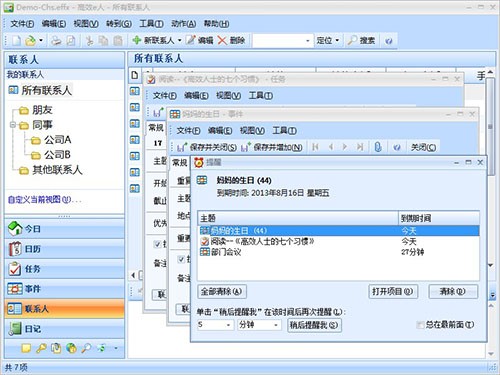Image resolution: width=500 pixels, height=375 pixels.
Task: Click 保存并关闭 in event window
Action: tap(207, 147)
